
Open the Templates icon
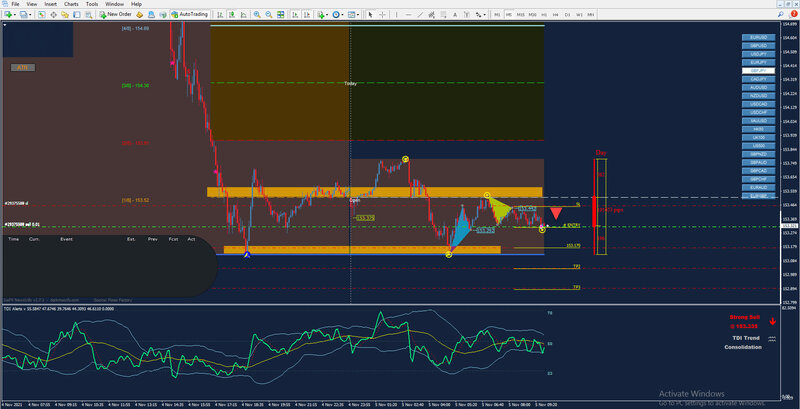tap(352, 14)
